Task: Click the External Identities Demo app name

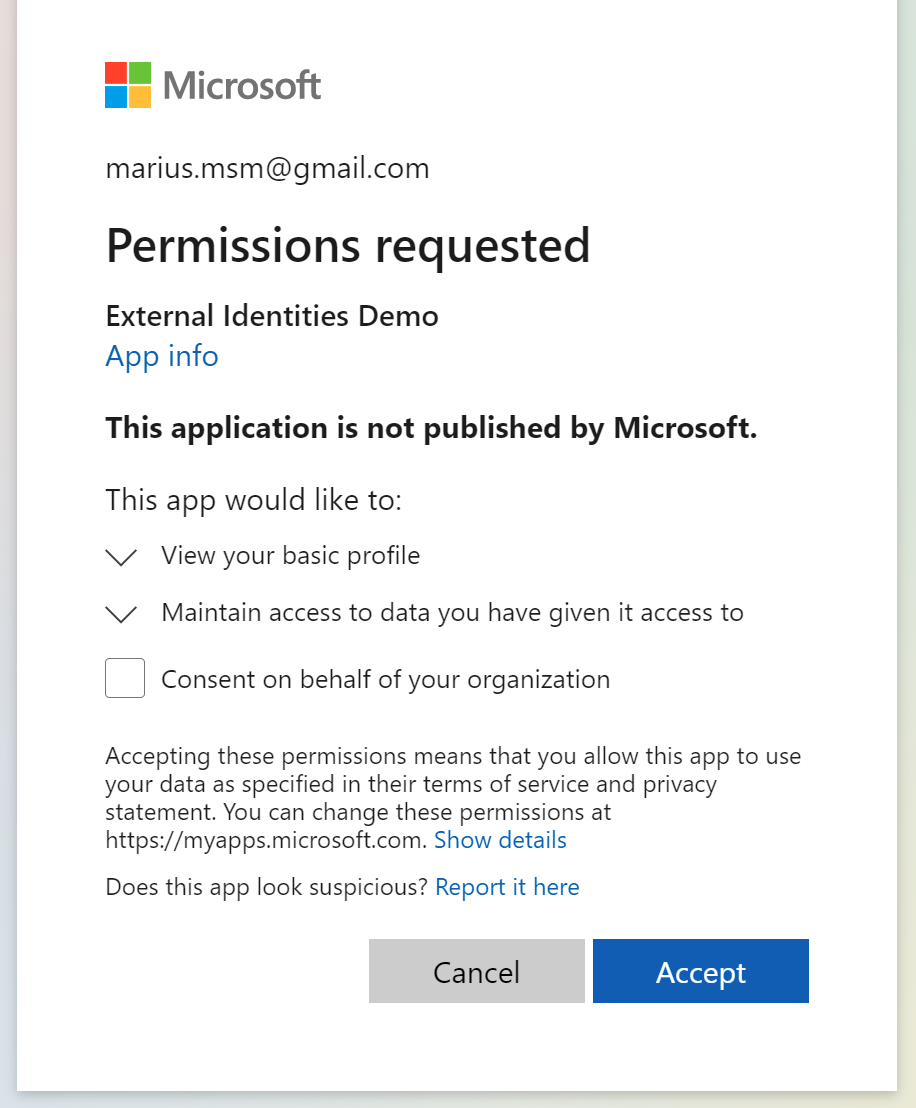Action: 272,317
